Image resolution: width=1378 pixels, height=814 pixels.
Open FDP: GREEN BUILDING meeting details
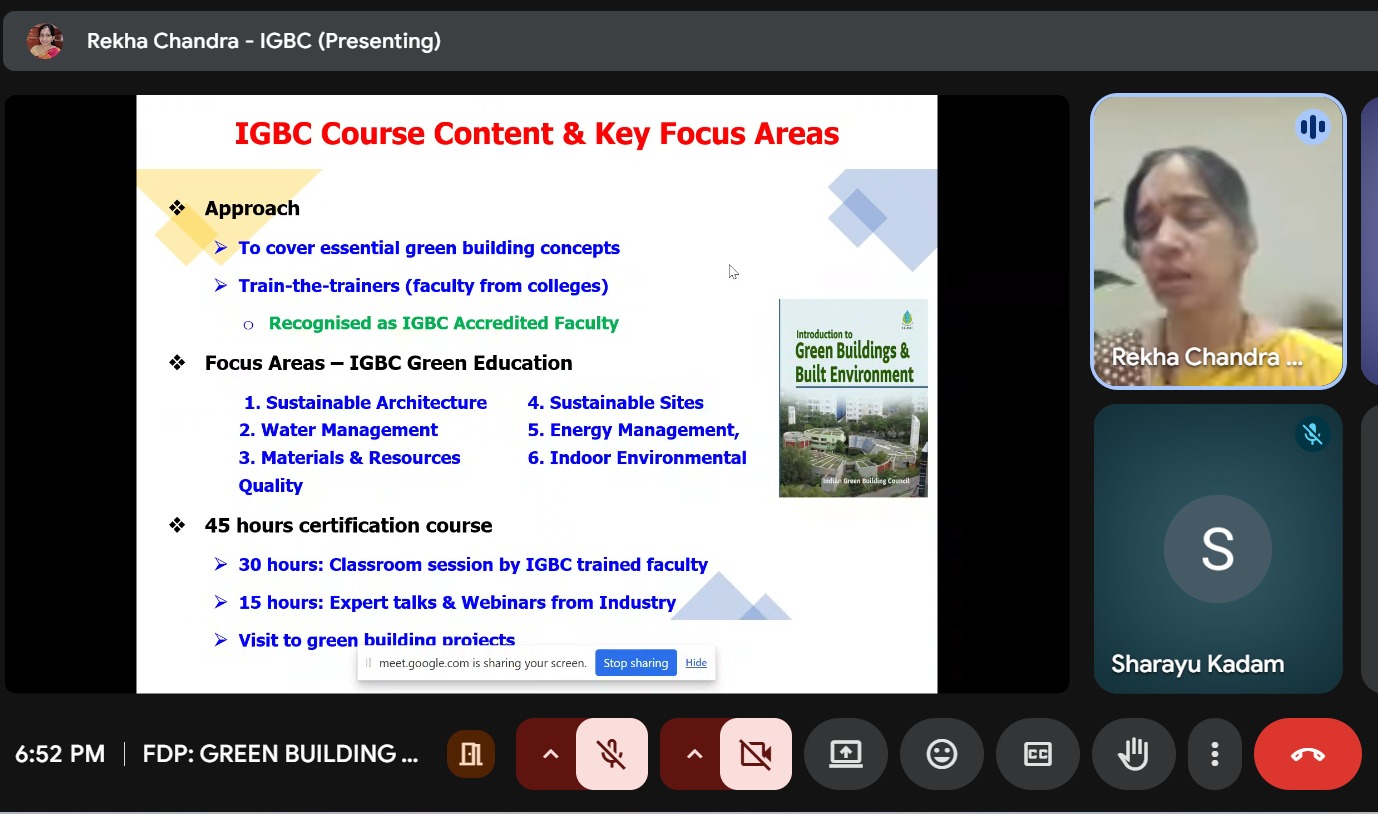[280, 754]
